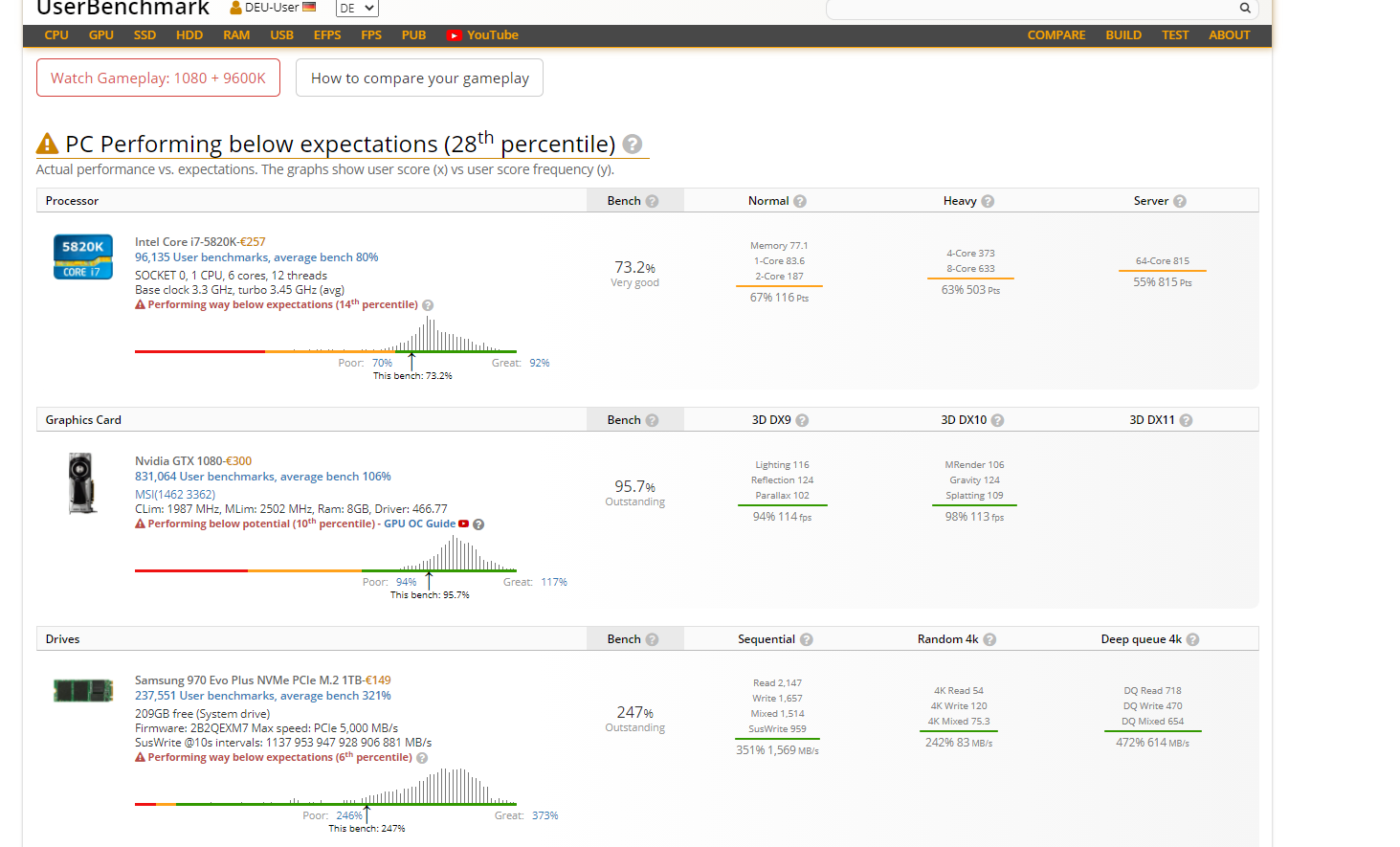Open the USB menu
Image resolution: width=1400 pixels, height=847 pixels.
tap(282, 35)
